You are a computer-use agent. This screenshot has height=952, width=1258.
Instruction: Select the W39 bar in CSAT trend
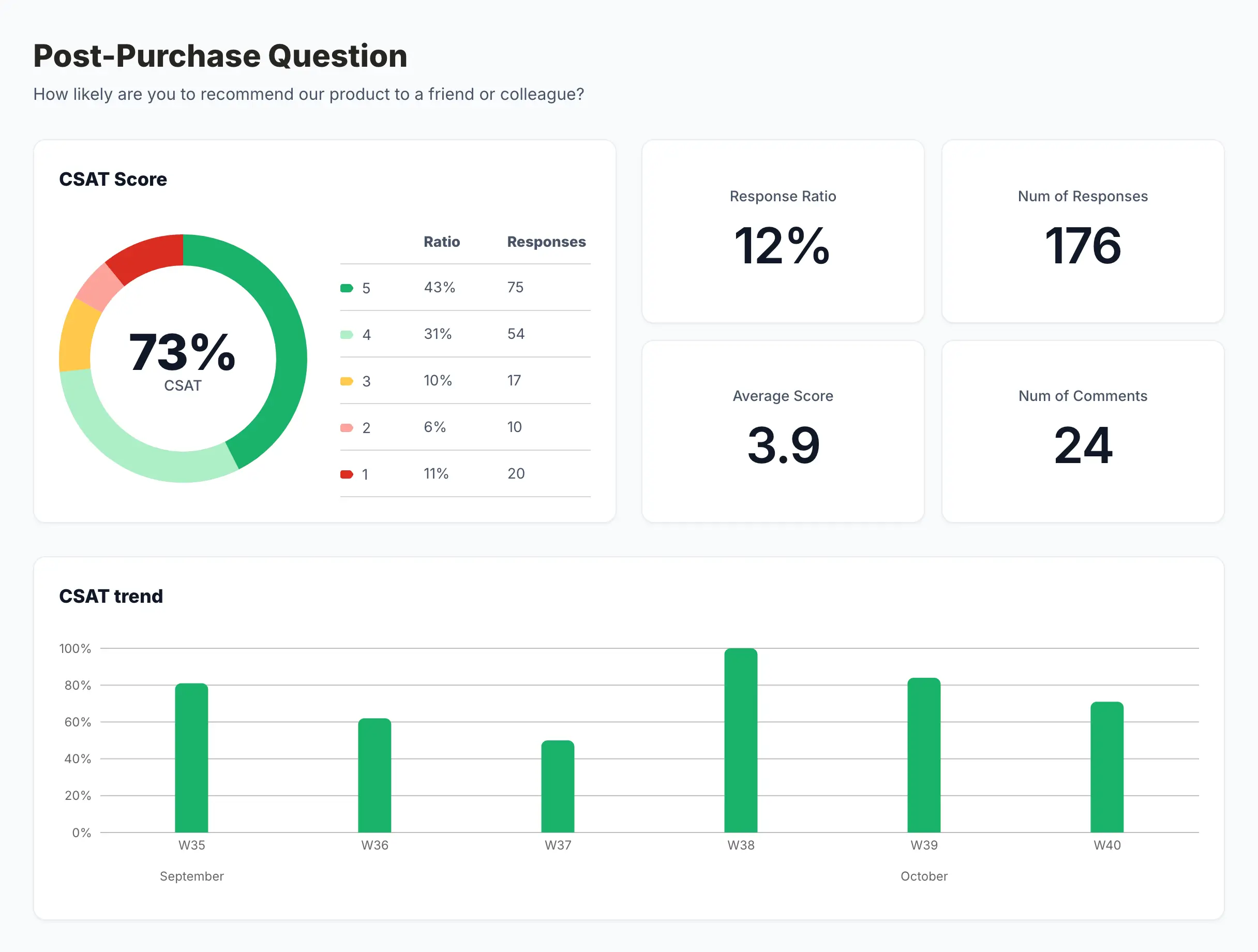click(924, 755)
